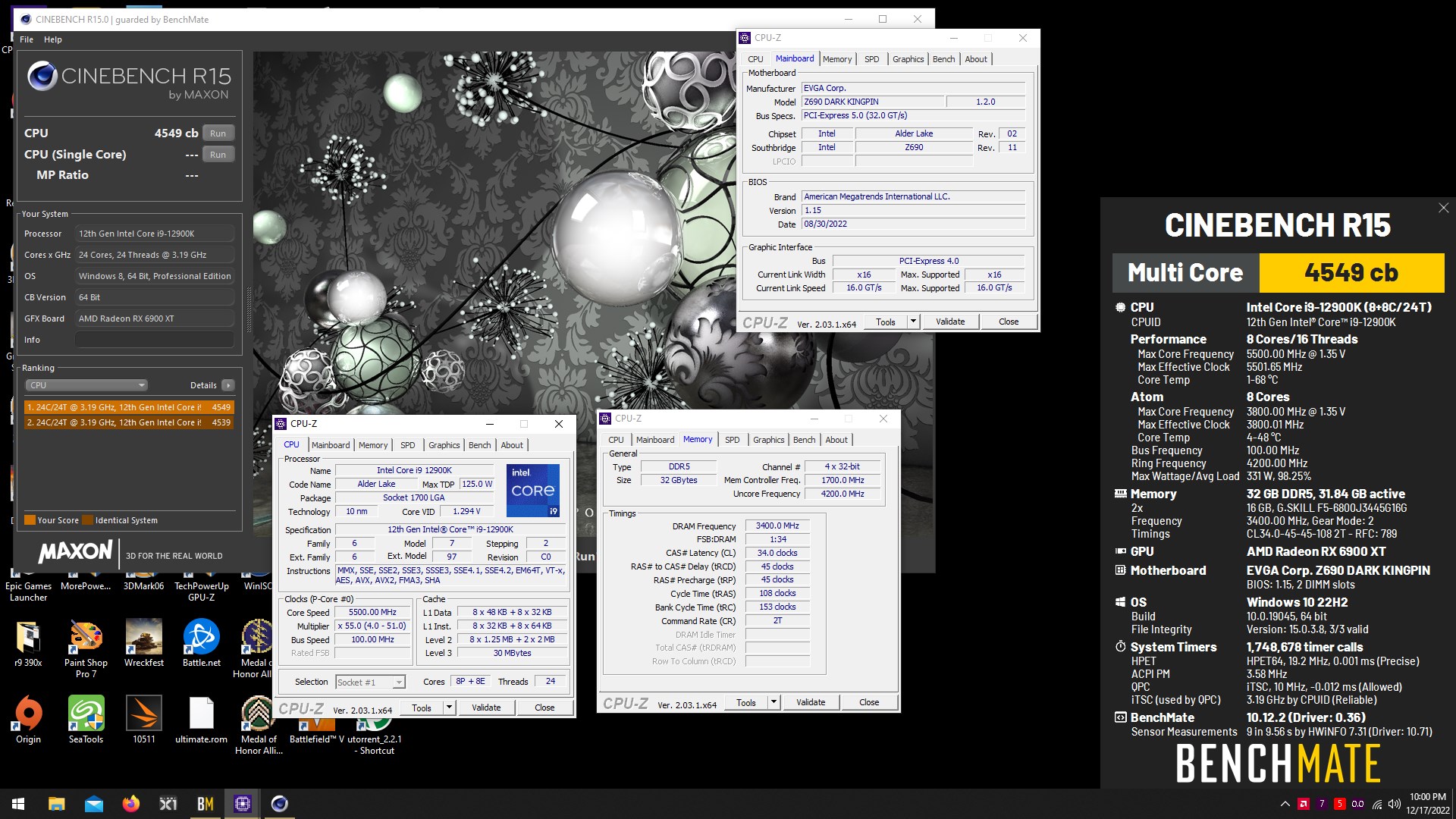Expand Tools arrow in CPU-Z CPU window
Image resolution: width=1456 pixels, height=819 pixels.
pos(449,708)
